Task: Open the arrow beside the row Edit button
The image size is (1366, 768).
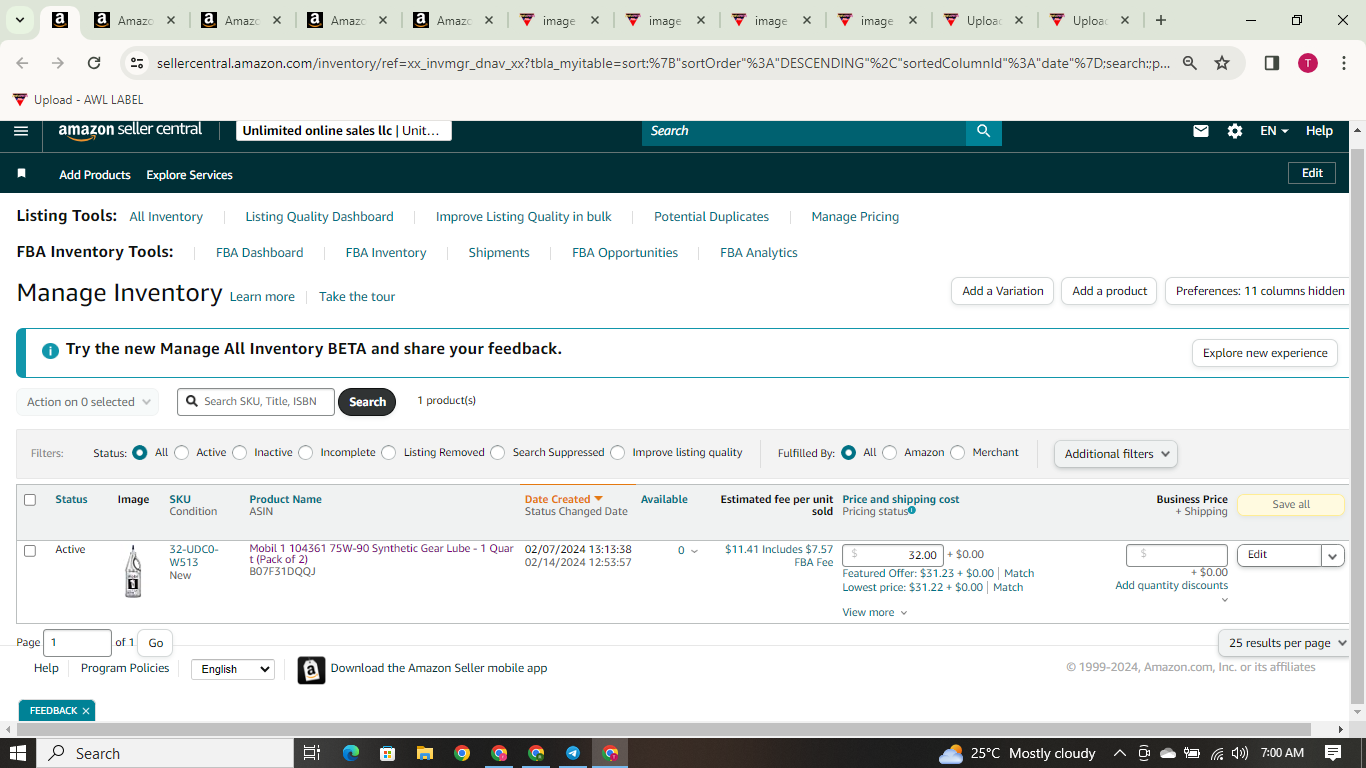Action: (1333, 555)
